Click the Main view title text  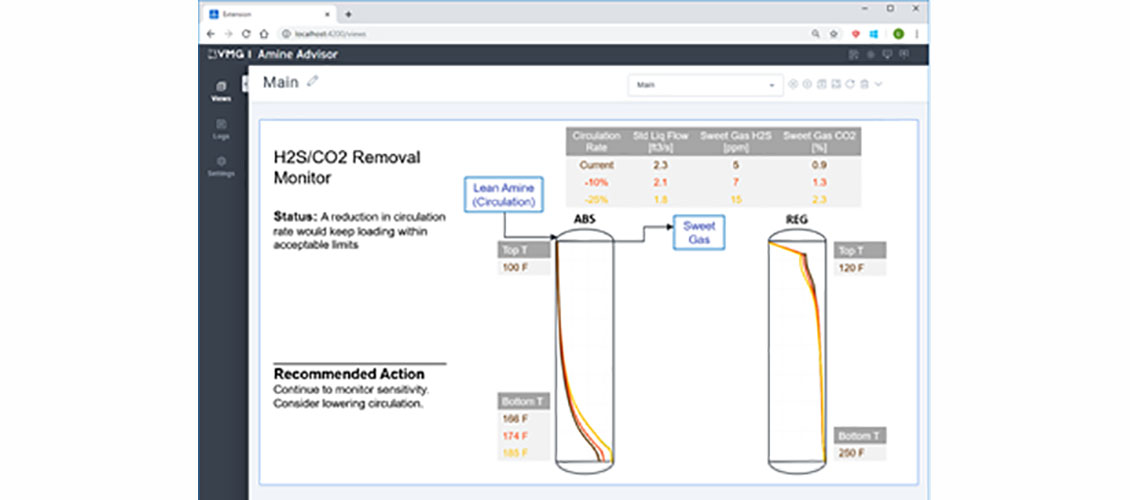(280, 82)
